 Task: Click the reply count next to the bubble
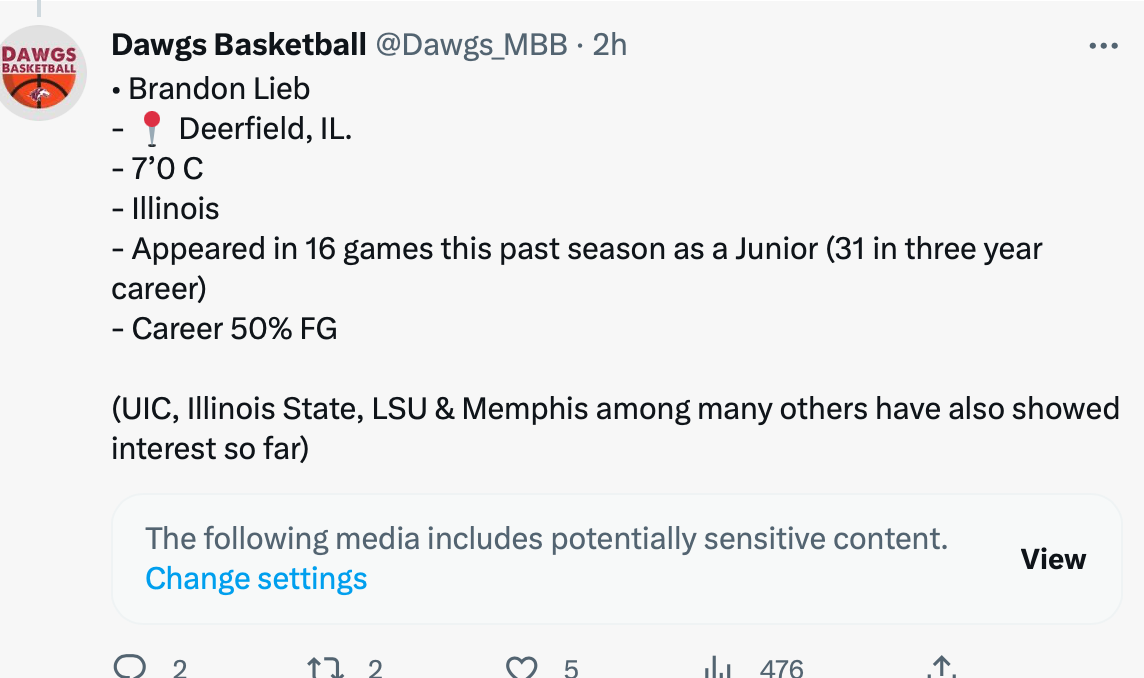tap(180, 668)
